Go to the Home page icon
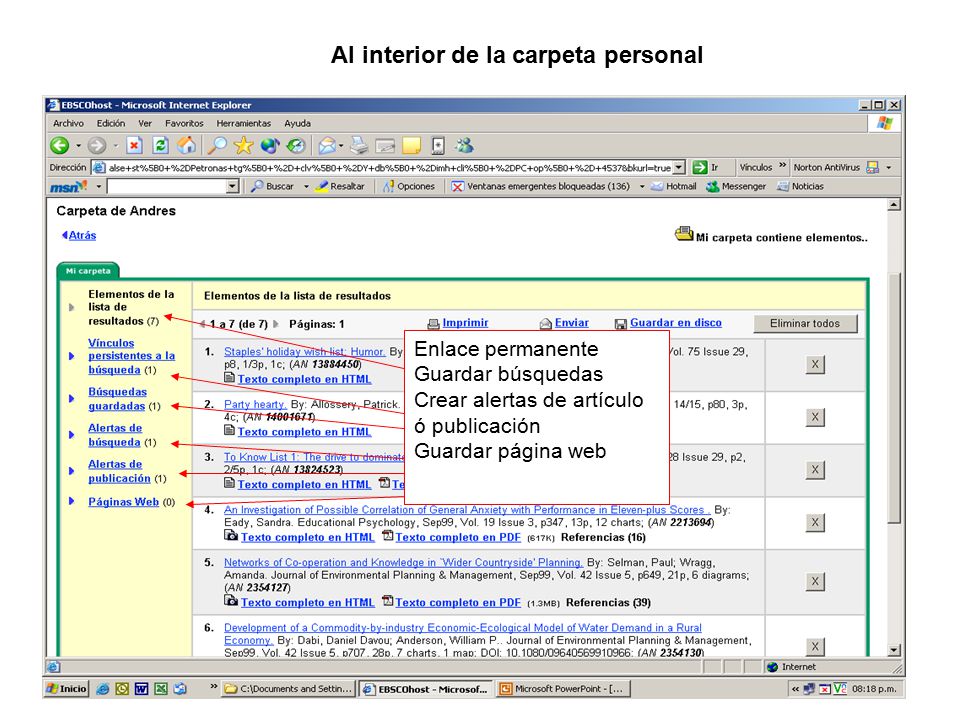The height and width of the screenshot is (720, 960). [x=187, y=146]
